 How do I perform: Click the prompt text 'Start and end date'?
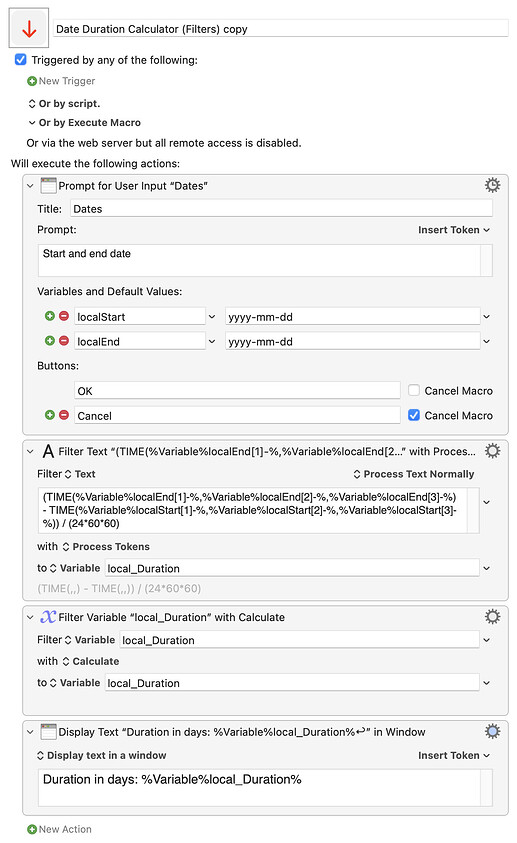87,254
